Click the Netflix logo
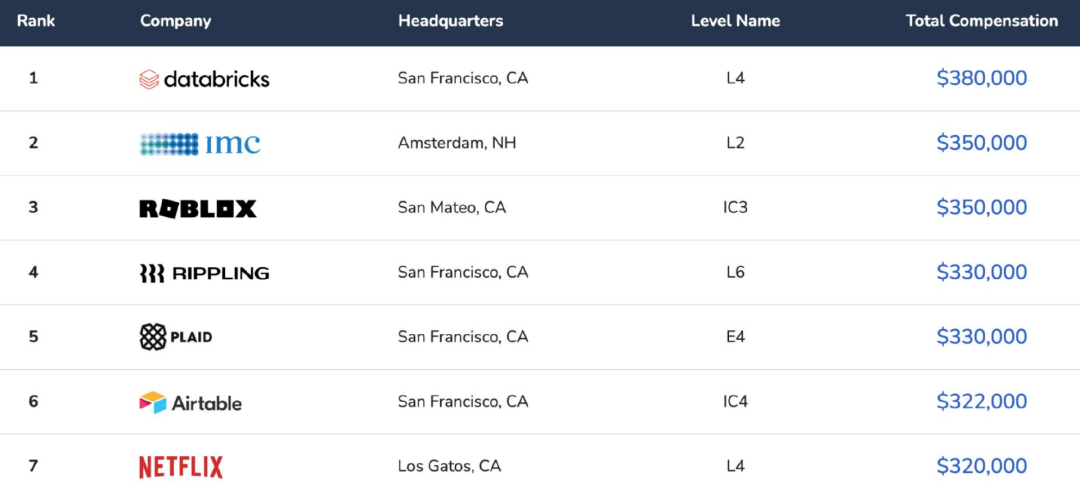The image size is (1080, 491). (180, 467)
